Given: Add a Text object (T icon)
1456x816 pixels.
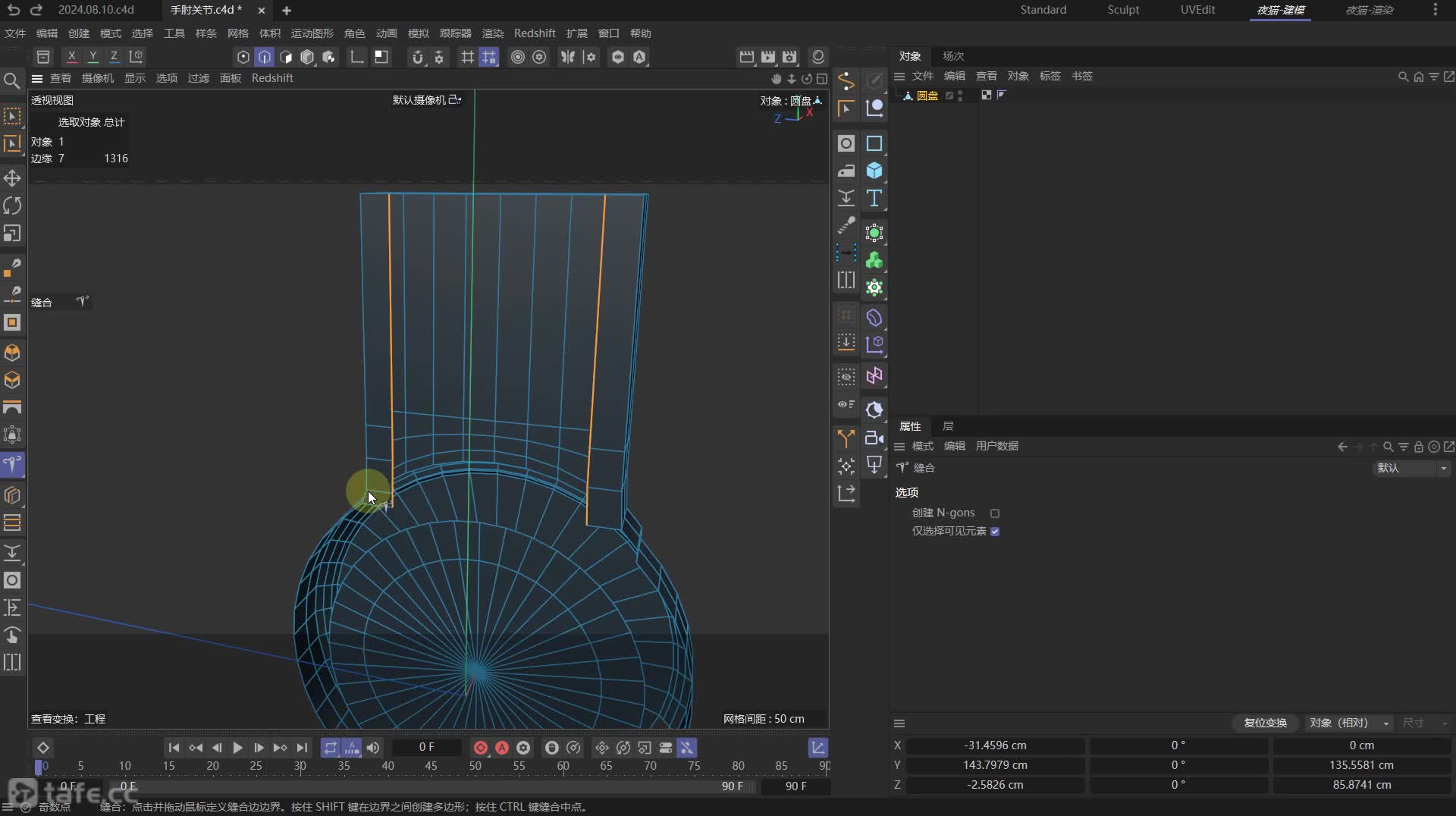Looking at the screenshot, I should click(874, 198).
